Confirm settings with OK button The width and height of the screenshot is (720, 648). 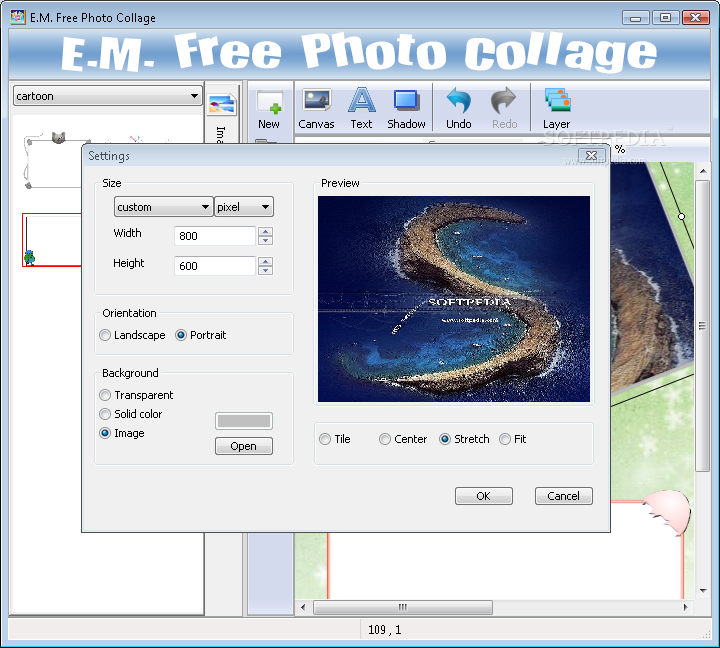484,496
